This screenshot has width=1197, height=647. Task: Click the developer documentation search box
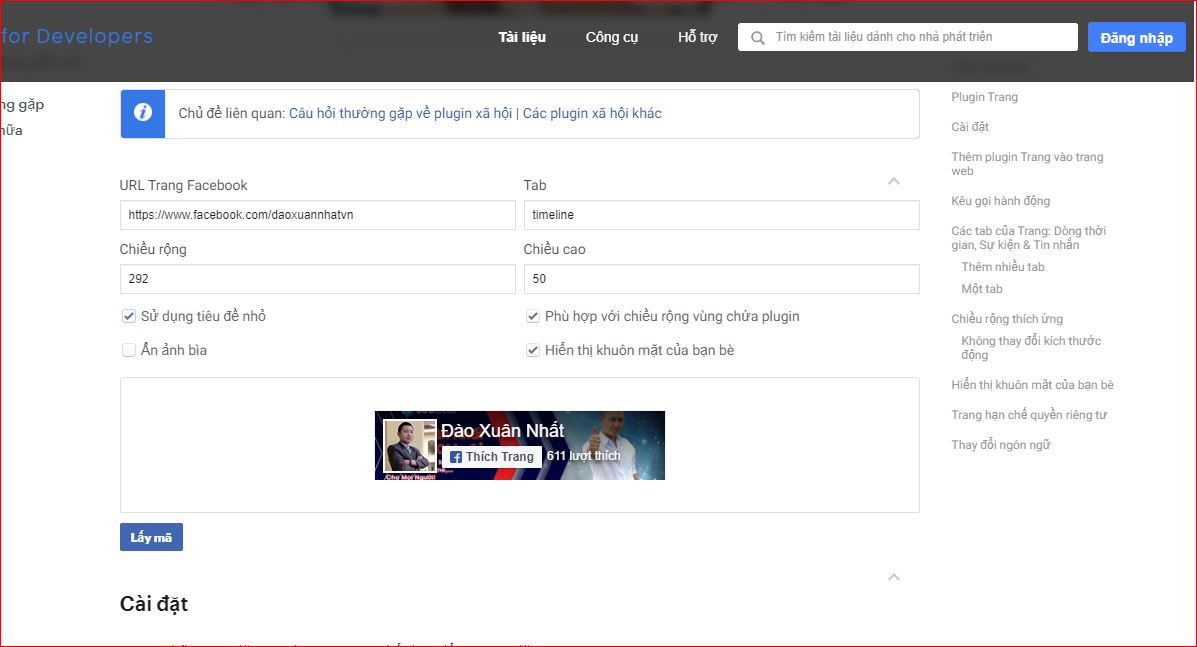(908, 37)
